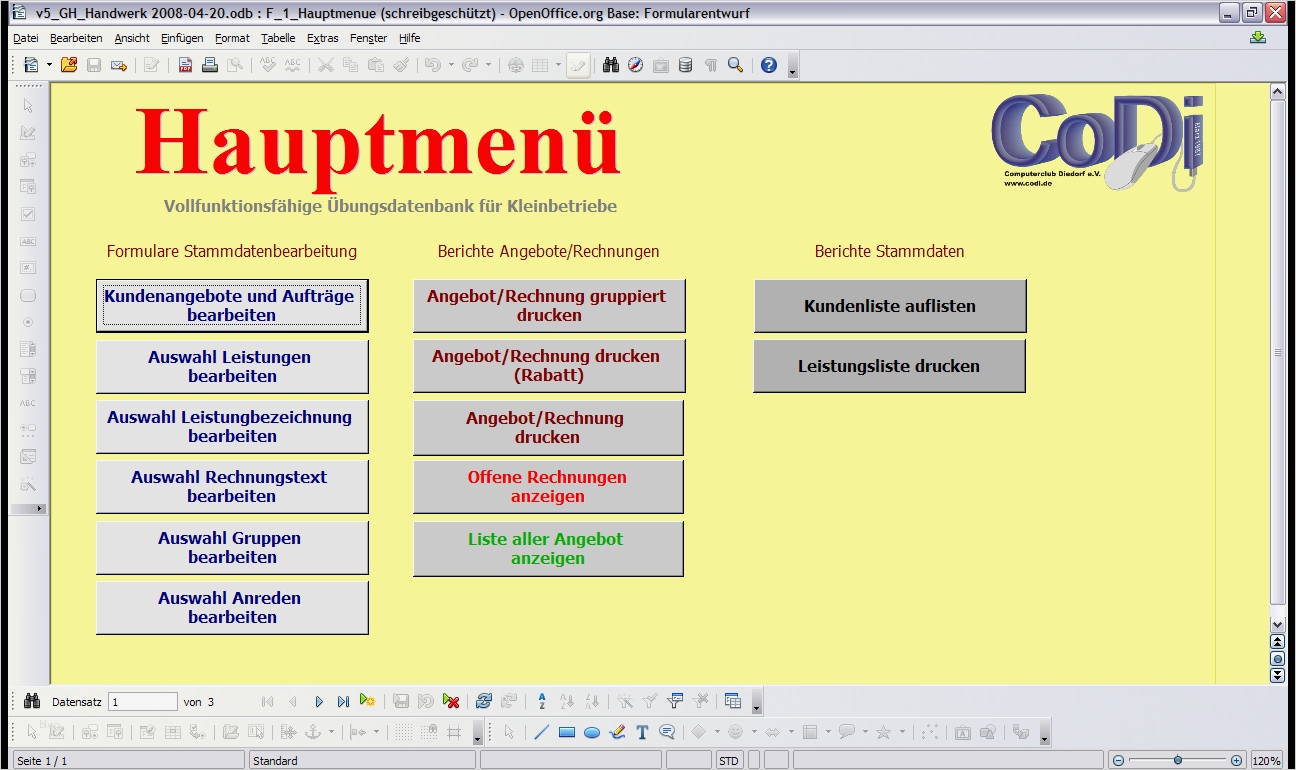This screenshot has height=770, width=1296.
Task: Insert a text box from the drawing toolbar
Action: click(x=643, y=731)
